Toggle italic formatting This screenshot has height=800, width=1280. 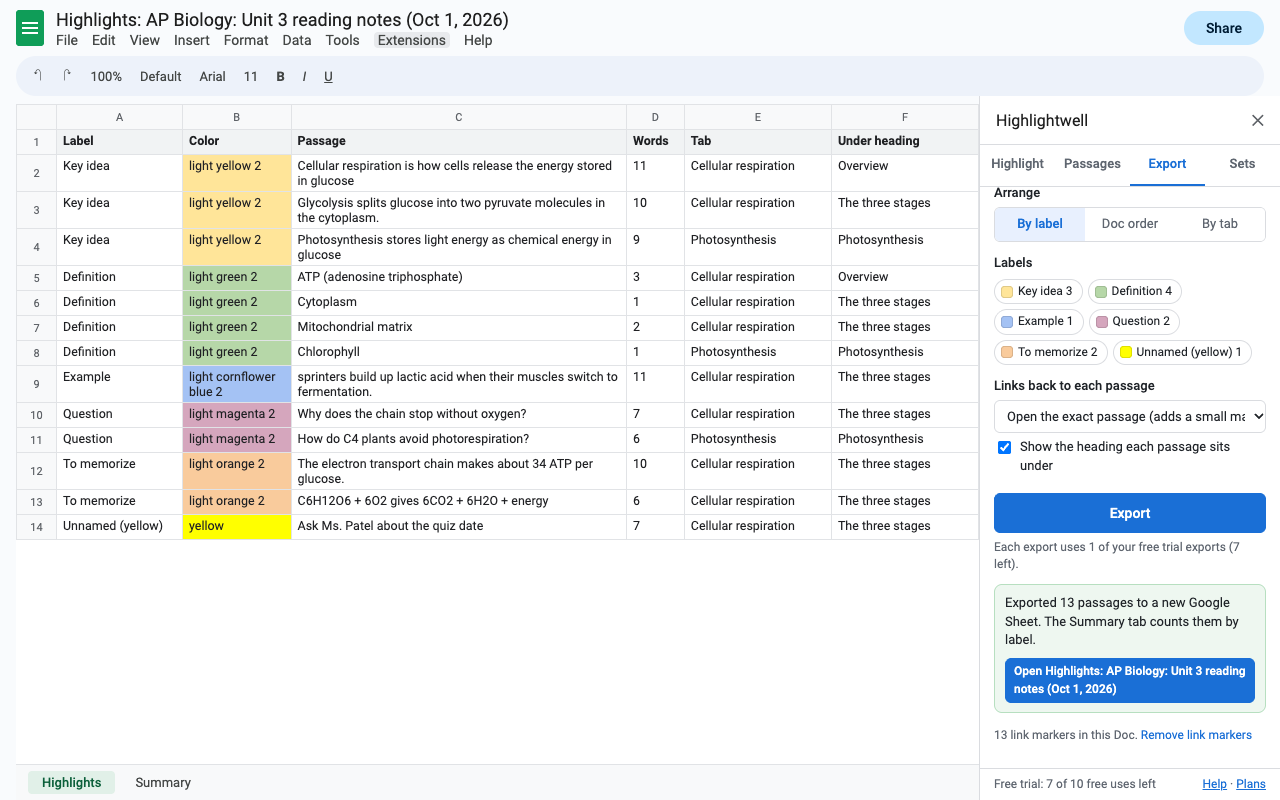(304, 77)
